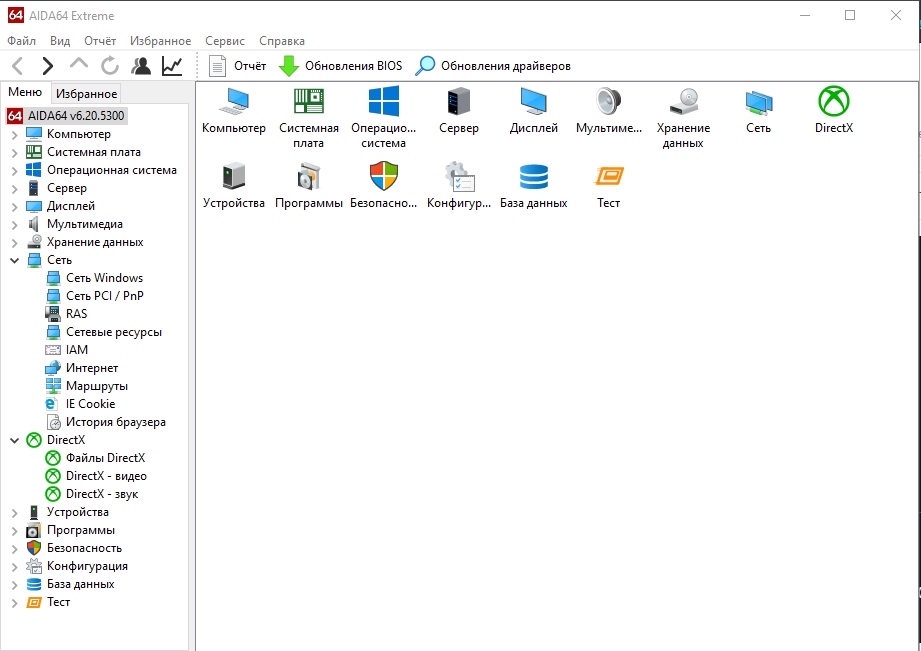Expand the Хранение данных tree node

pos(15,243)
